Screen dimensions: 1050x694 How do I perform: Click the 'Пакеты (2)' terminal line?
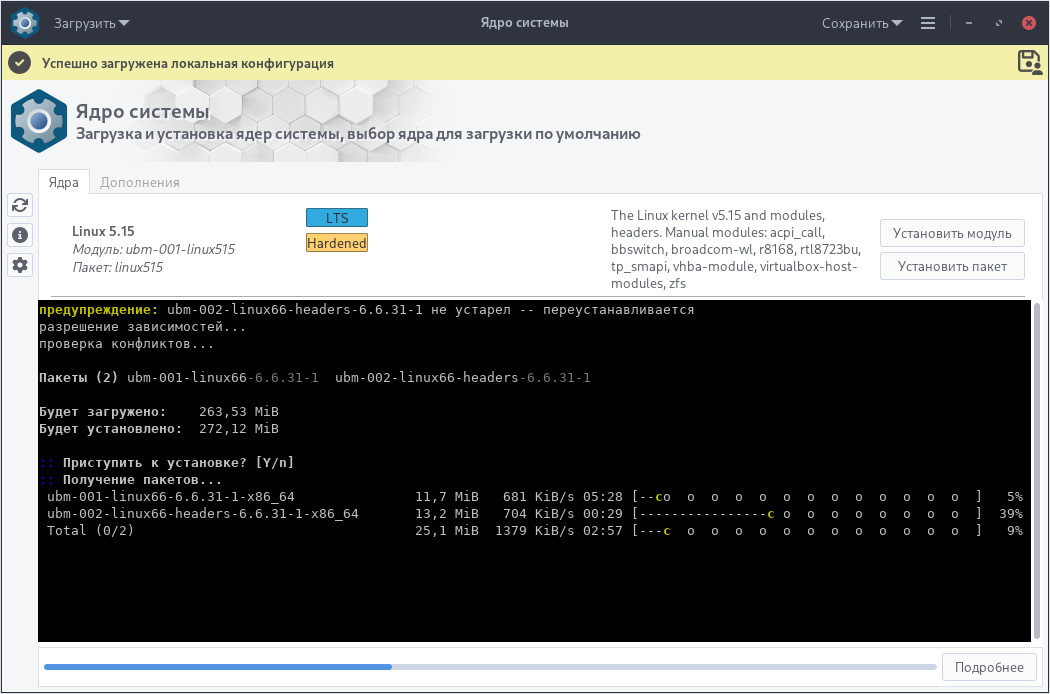[315, 378]
